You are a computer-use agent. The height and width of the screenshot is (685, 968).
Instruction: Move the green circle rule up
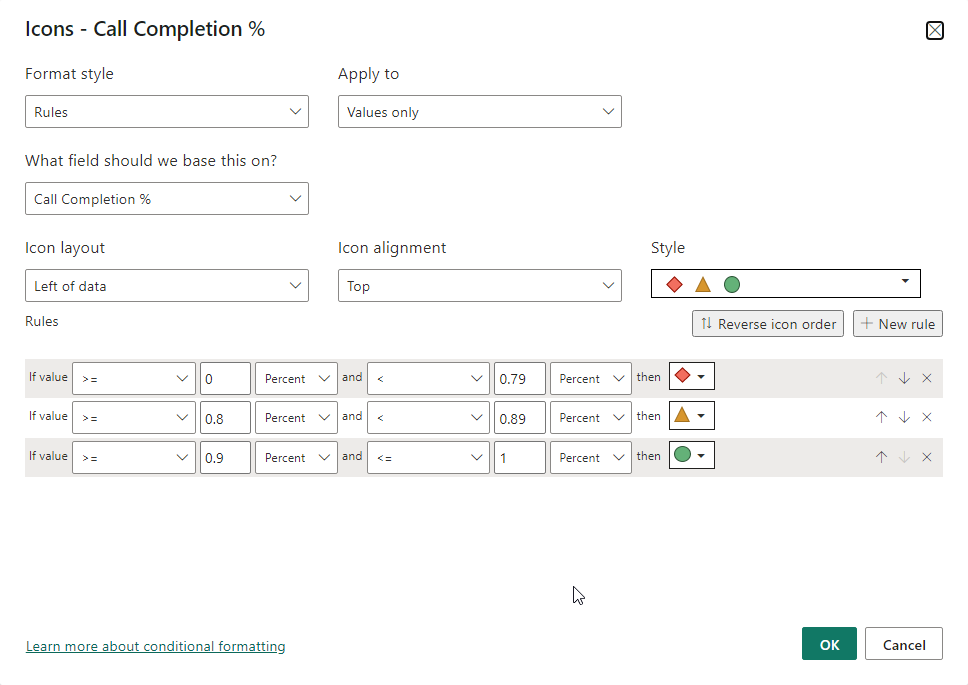tap(881, 457)
